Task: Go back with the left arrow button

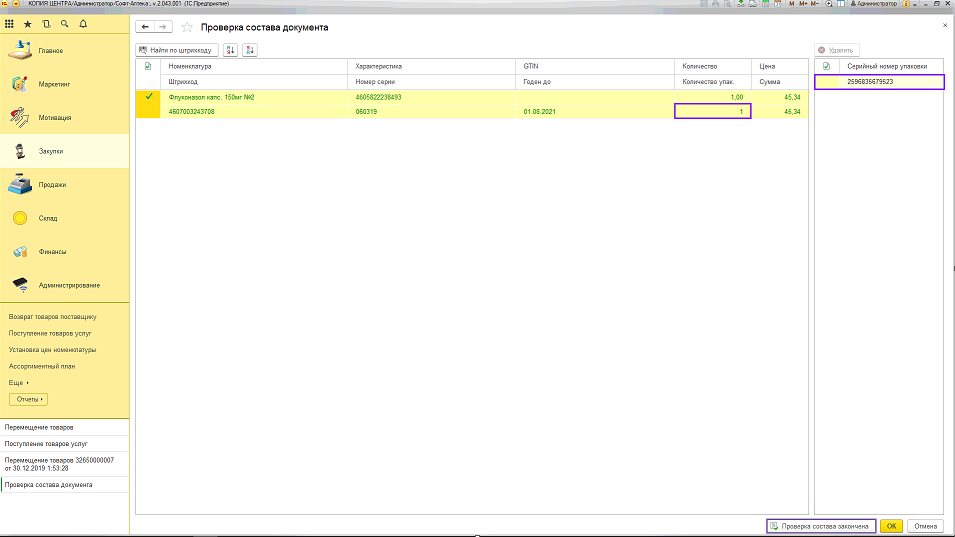Action: (x=145, y=27)
